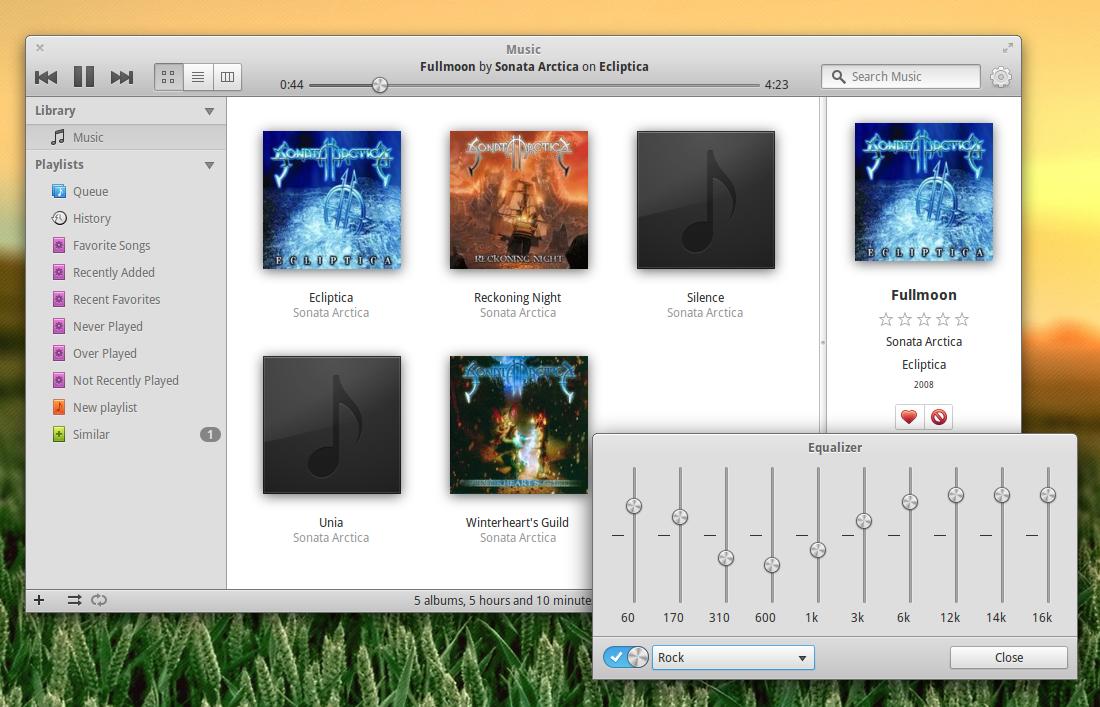Image resolution: width=1100 pixels, height=707 pixels.
Task: Pause the playing song
Action: coord(84,76)
